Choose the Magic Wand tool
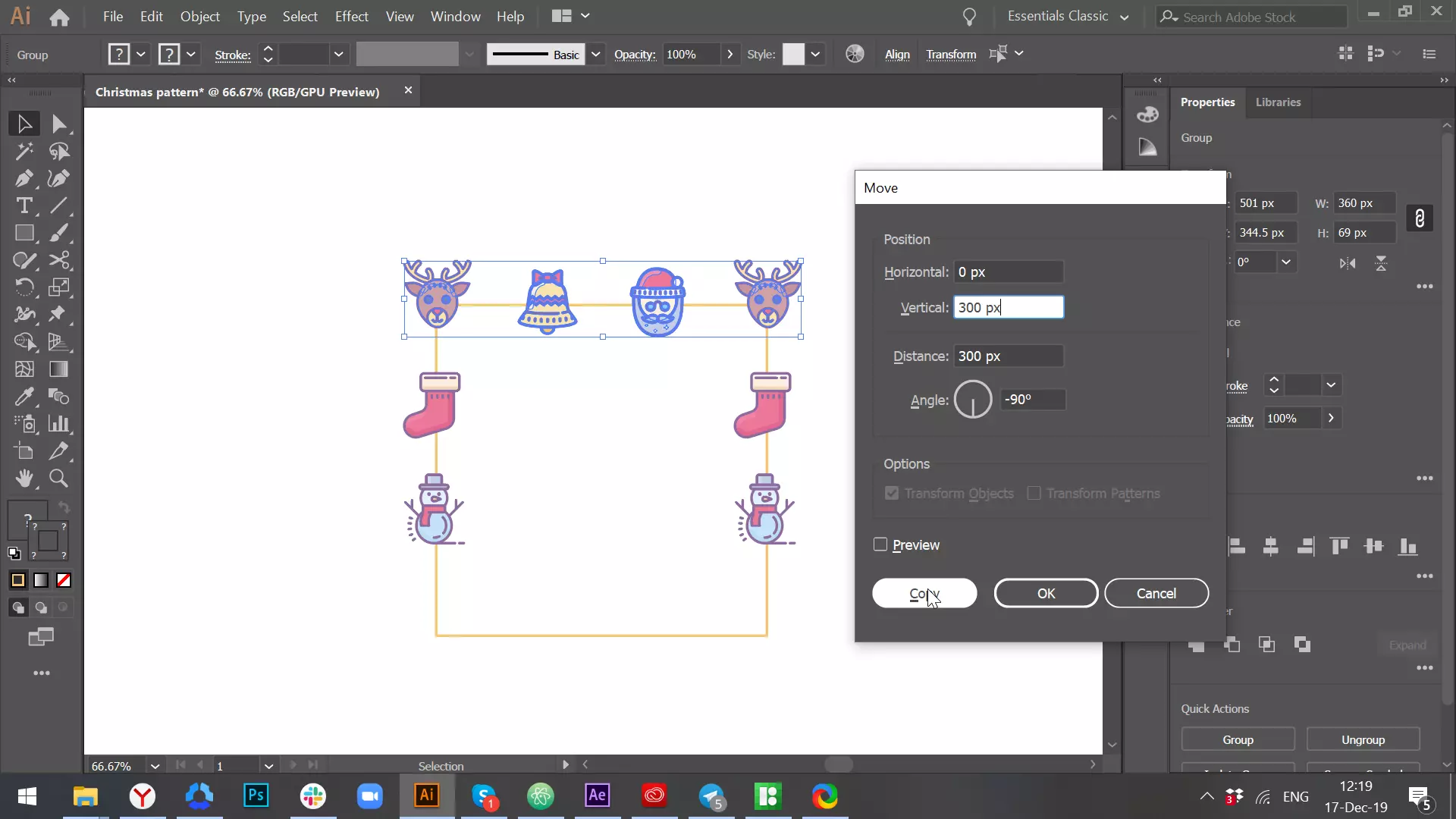This screenshot has width=1456, height=819. [24, 151]
